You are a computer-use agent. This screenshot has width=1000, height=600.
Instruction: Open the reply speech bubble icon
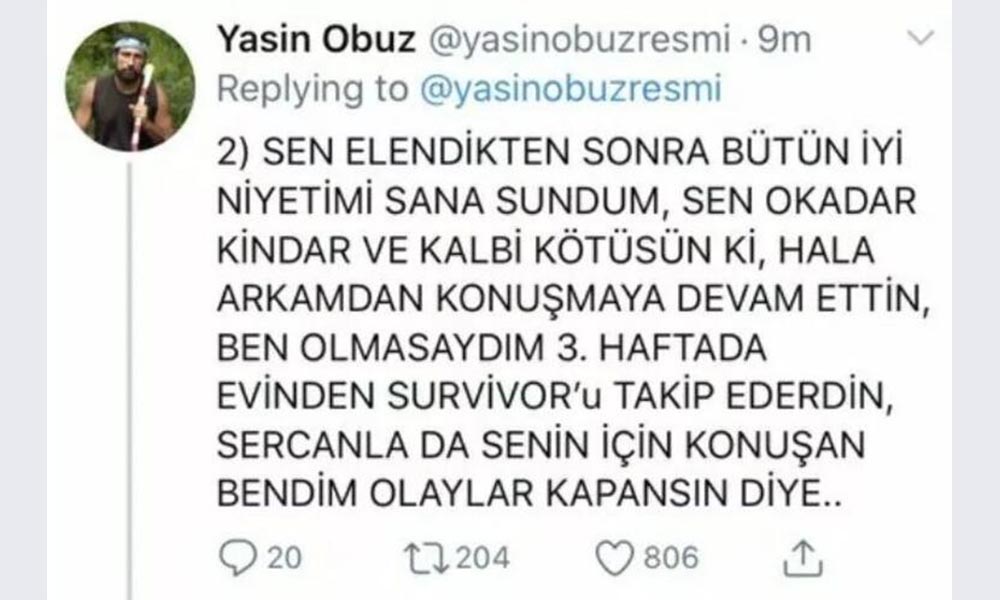[x=237, y=557]
